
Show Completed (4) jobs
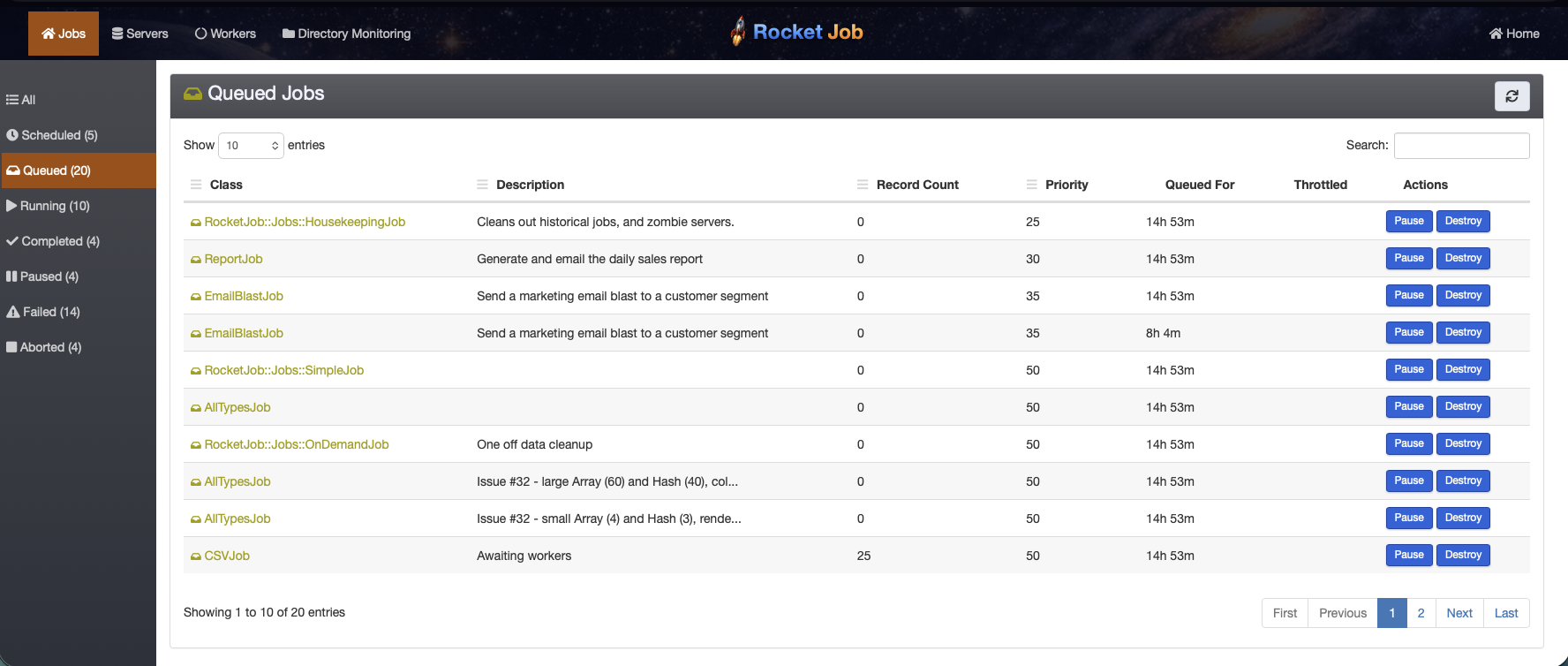tap(78, 241)
